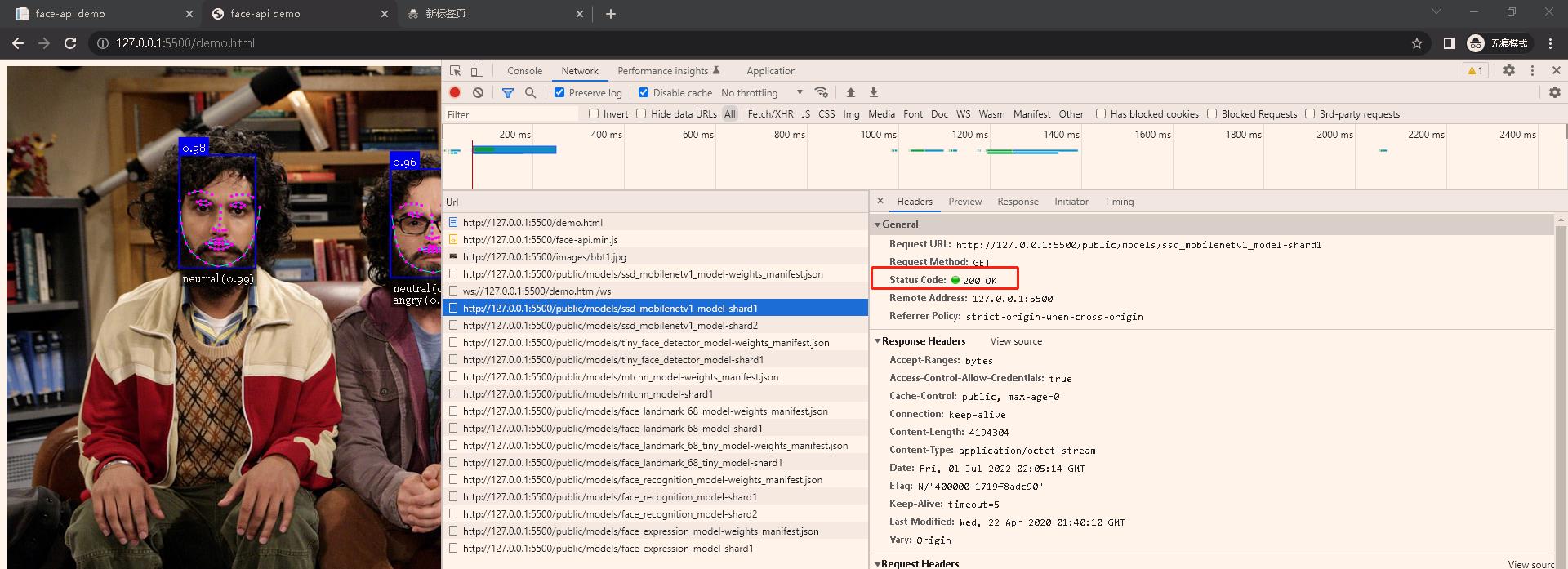Open the No throttling dropdown
The height and width of the screenshot is (569, 1568).
(761, 92)
